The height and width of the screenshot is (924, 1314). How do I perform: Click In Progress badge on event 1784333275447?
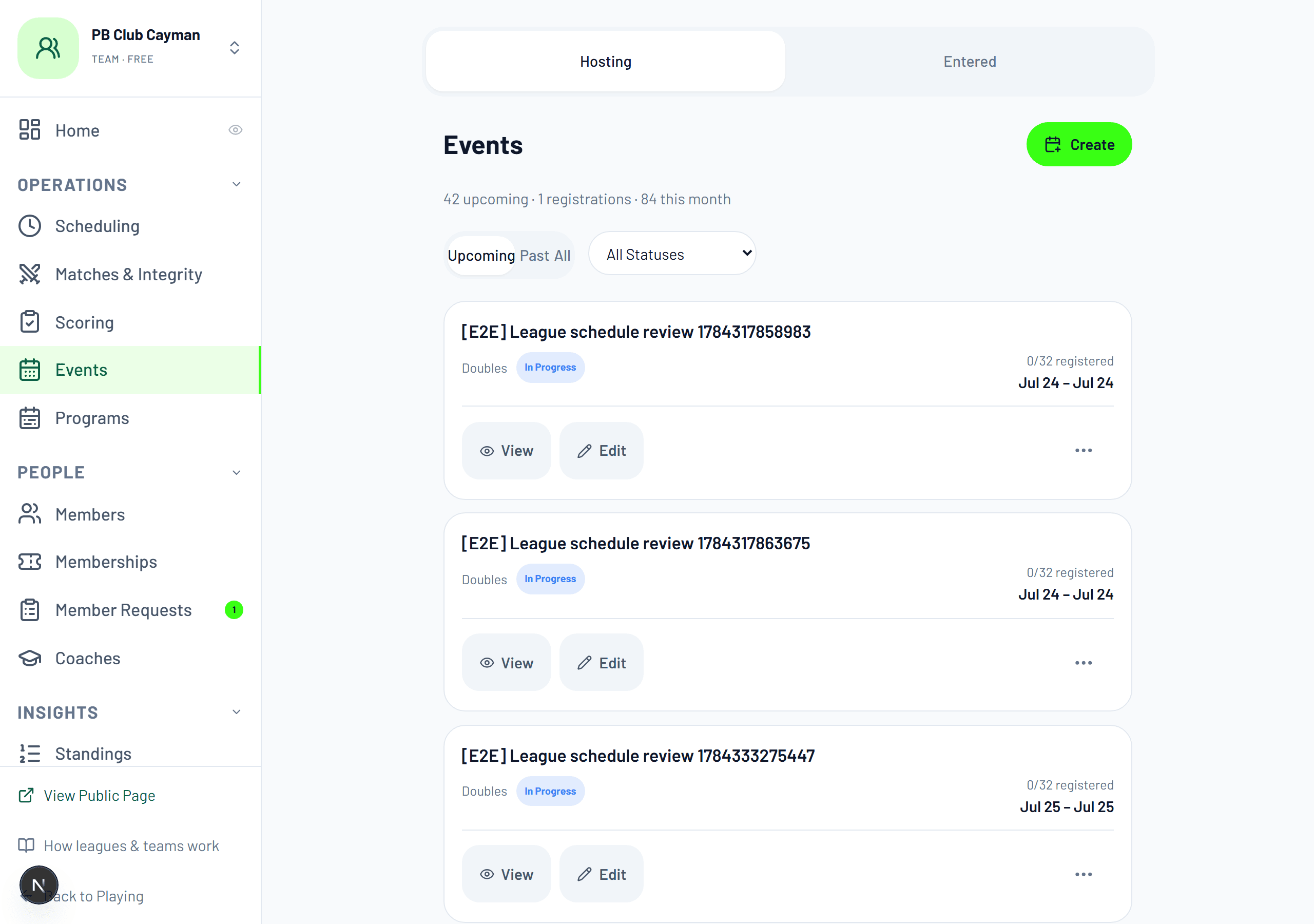(x=550, y=791)
